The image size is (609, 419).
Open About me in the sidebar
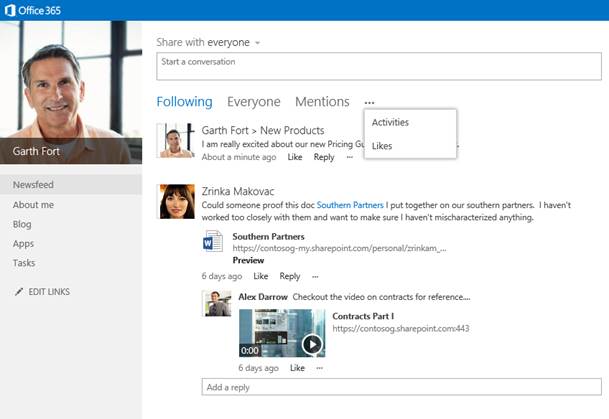click(33, 205)
